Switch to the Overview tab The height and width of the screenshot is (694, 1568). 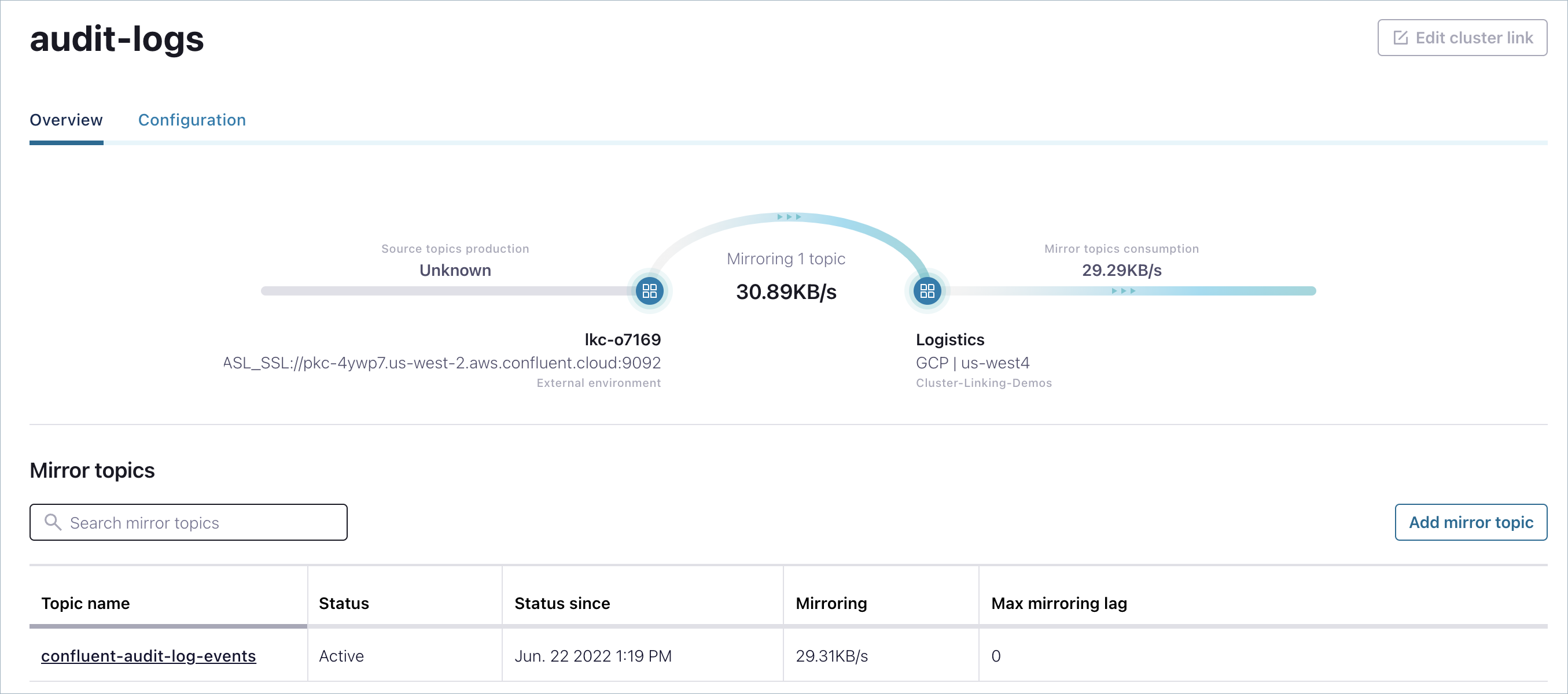click(x=66, y=120)
